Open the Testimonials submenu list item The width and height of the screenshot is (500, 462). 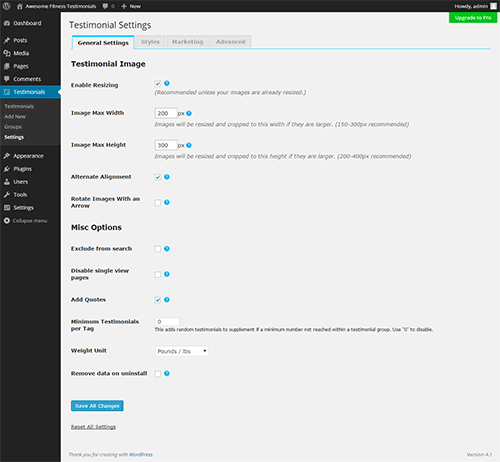(x=19, y=106)
